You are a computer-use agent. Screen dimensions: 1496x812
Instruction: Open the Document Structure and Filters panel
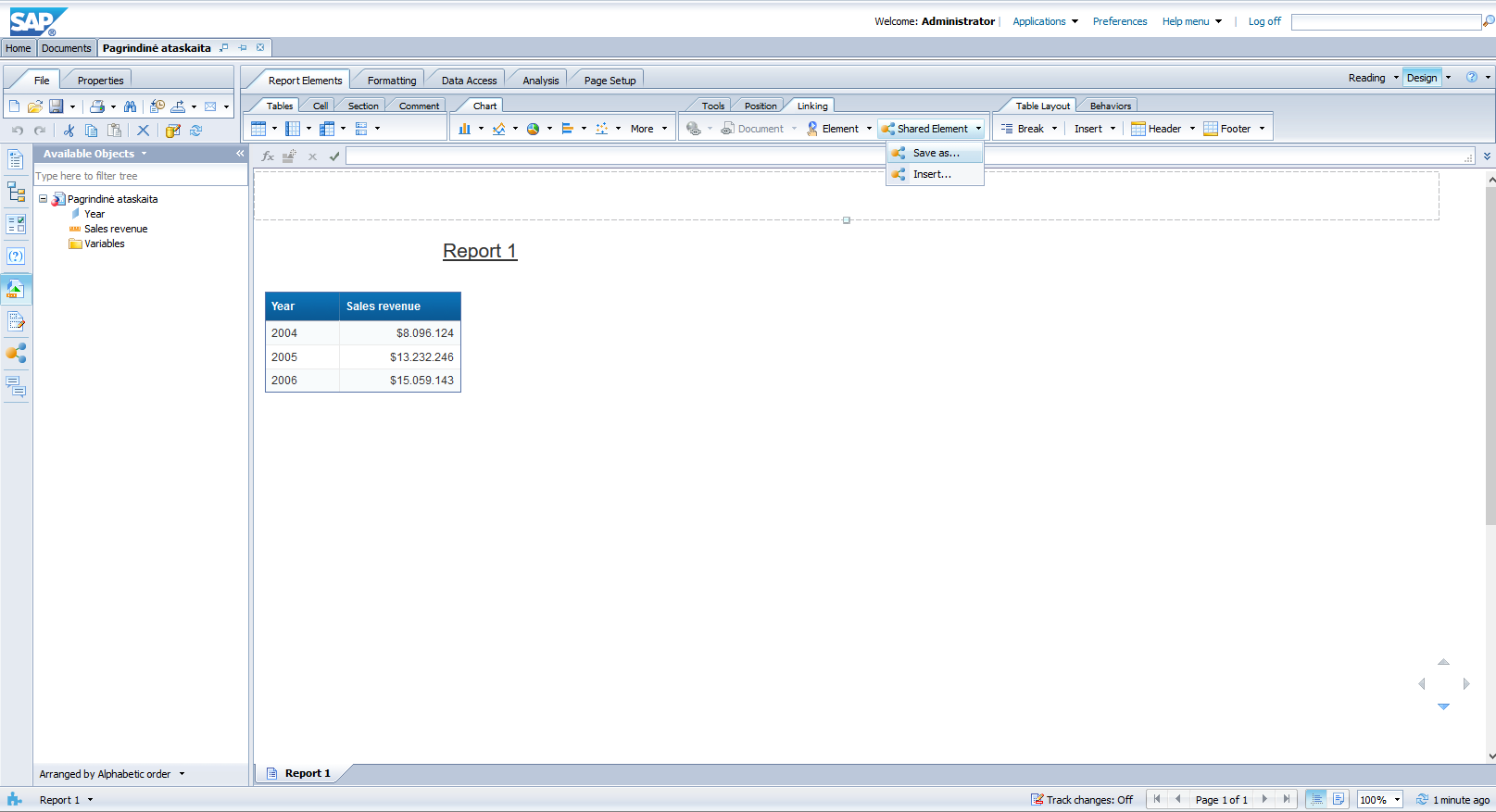click(16, 193)
